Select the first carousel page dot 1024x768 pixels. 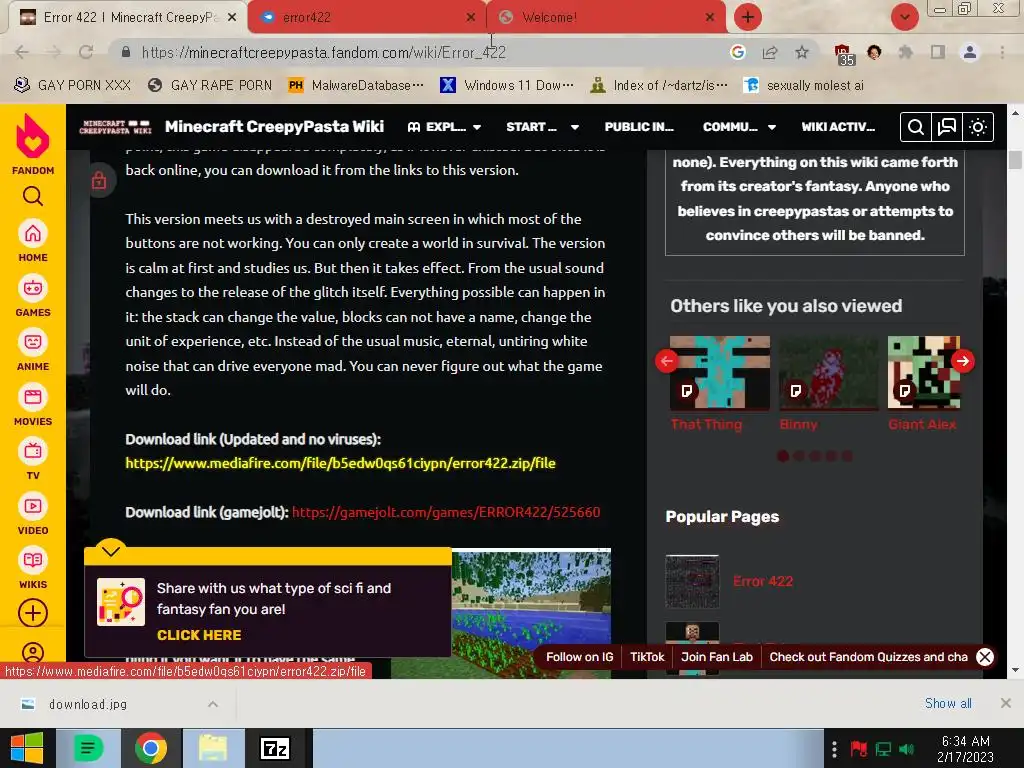(783, 456)
